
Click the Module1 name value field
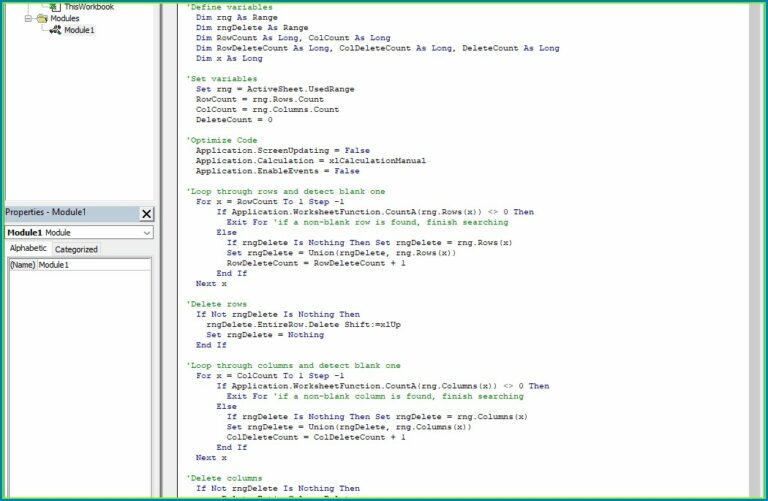[94, 265]
